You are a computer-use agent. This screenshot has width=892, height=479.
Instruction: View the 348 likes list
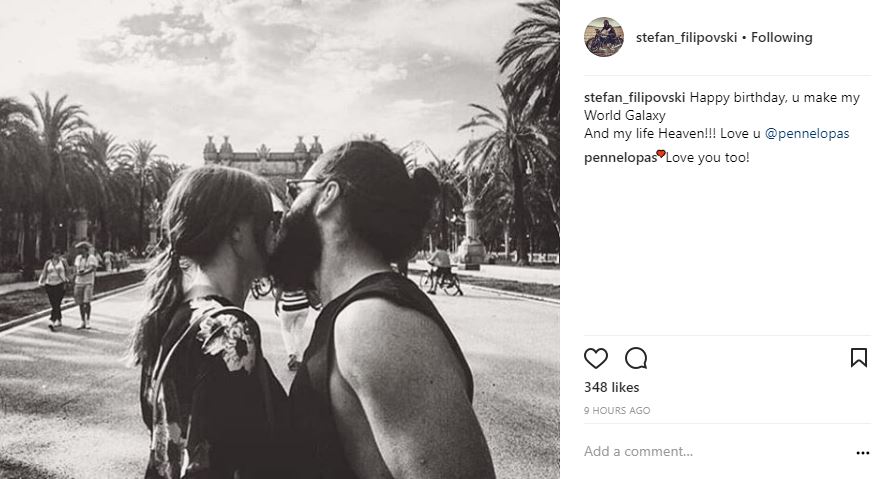[x=612, y=387]
